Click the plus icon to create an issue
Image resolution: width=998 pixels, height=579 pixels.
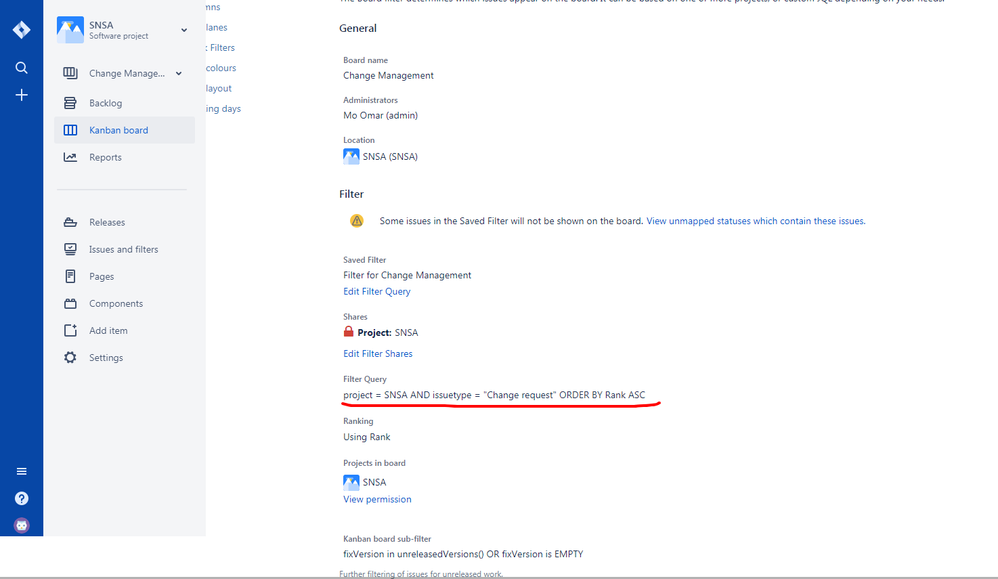(x=21, y=95)
